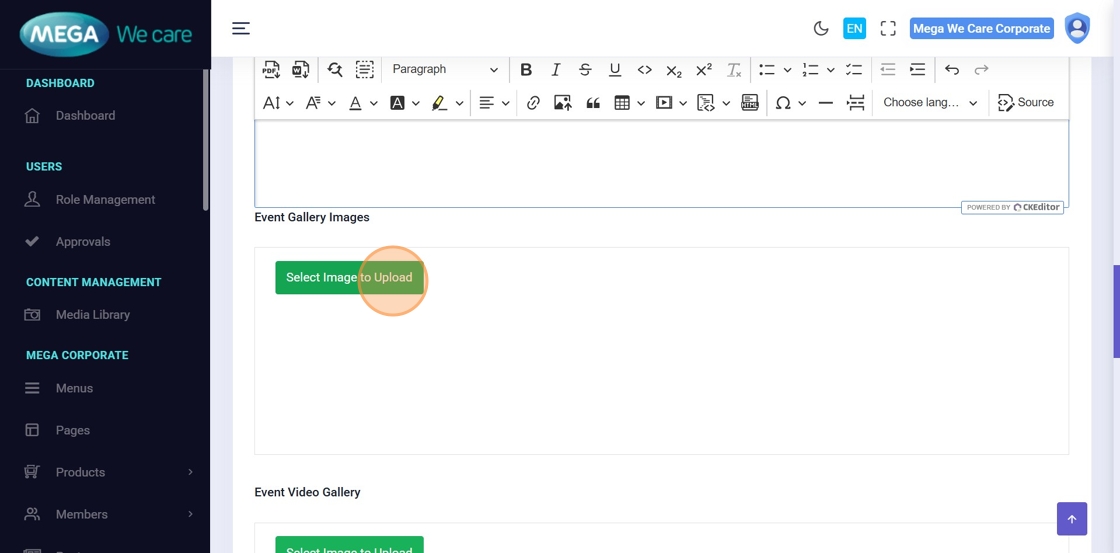The image size is (1120, 553).
Task: Click the undo arrow in editor
Action: (952, 70)
